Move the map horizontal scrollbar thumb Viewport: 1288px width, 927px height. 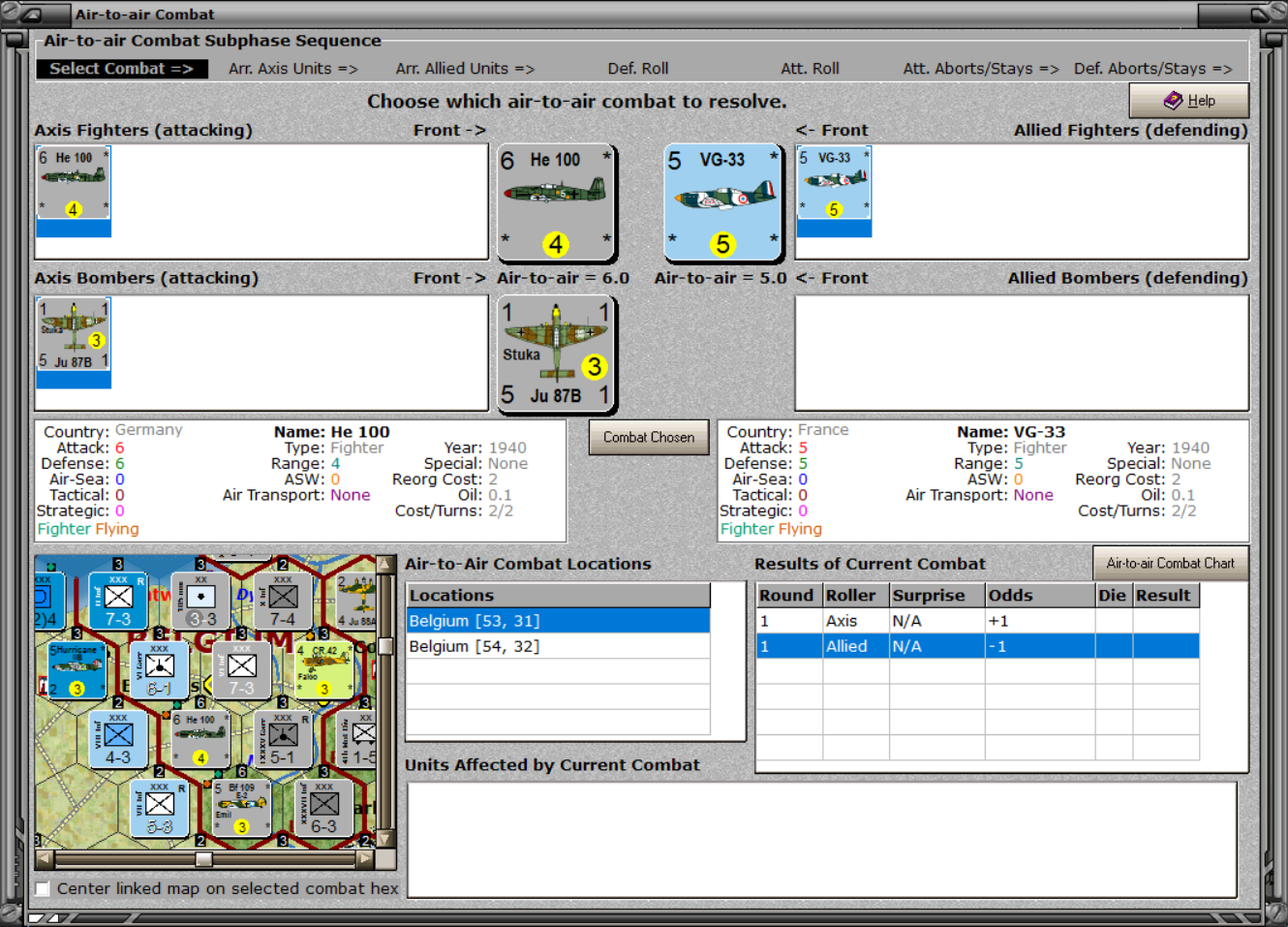(x=203, y=859)
